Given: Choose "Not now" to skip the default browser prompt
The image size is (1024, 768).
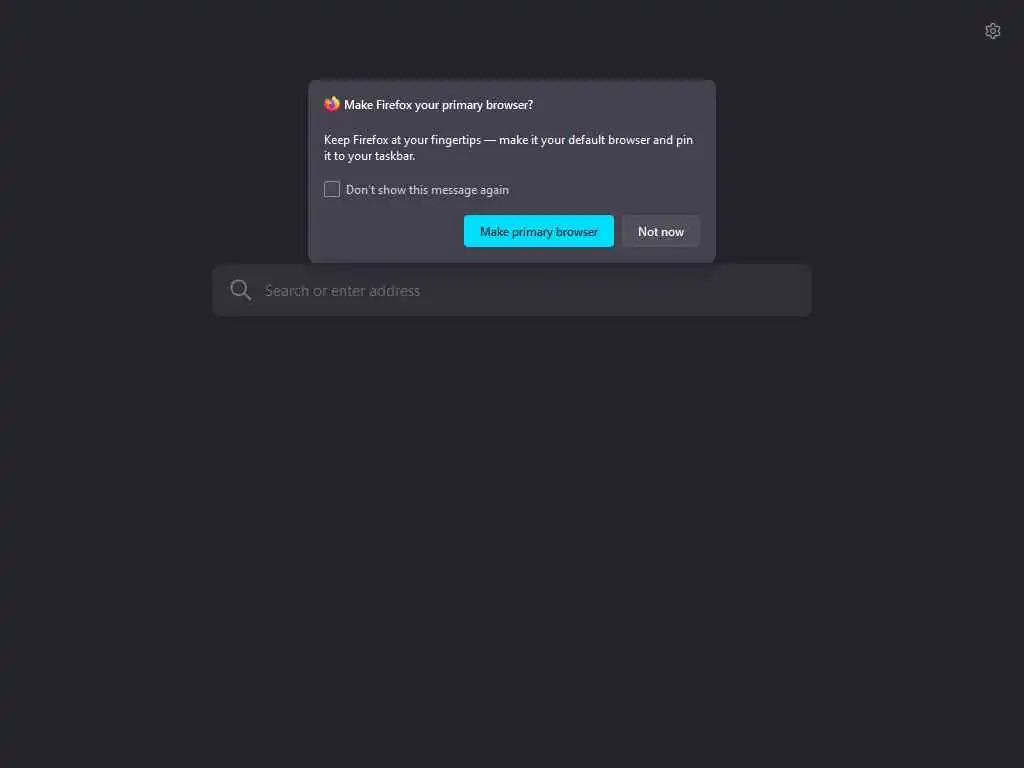Looking at the screenshot, I should point(660,231).
